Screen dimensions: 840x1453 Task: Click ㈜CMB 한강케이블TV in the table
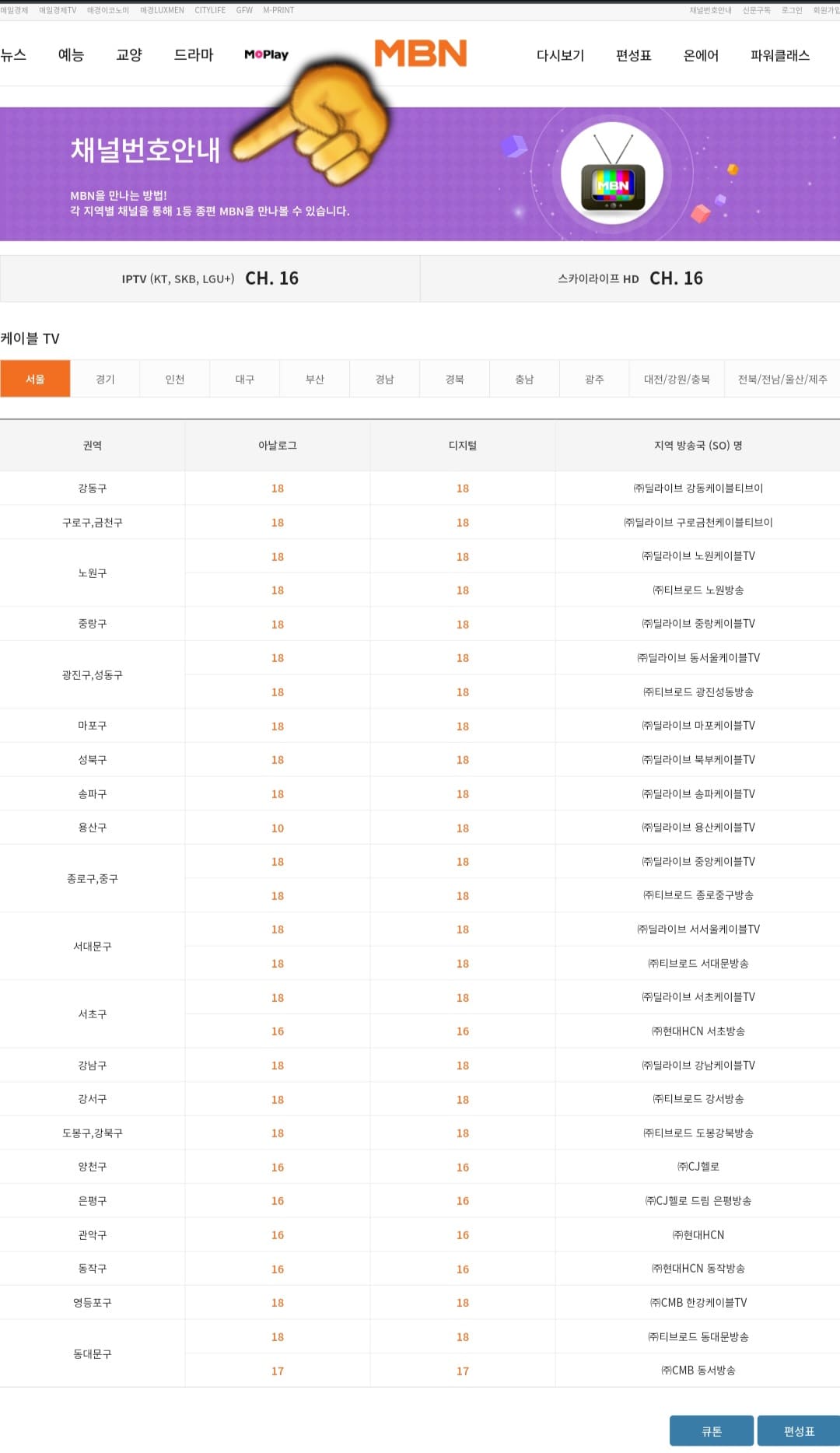(x=698, y=1302)
